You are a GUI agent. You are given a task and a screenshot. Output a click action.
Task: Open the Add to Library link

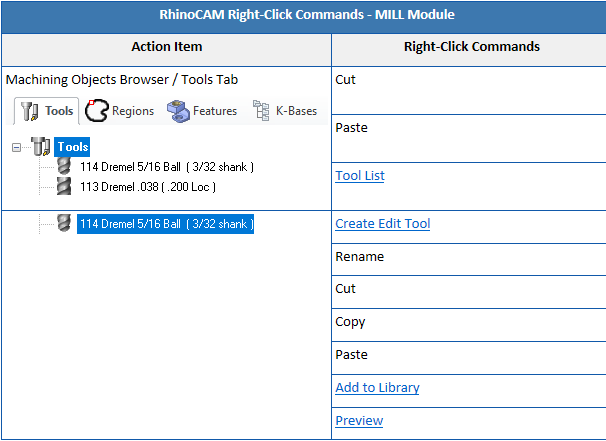[x=377, y=388]
